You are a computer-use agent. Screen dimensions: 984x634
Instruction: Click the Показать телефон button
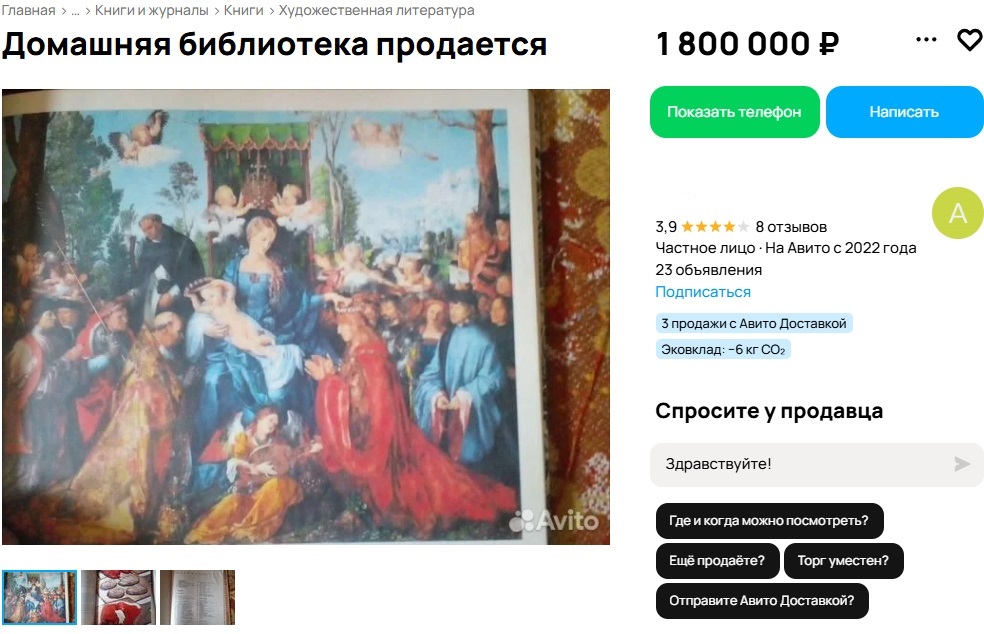click(734, 112)
